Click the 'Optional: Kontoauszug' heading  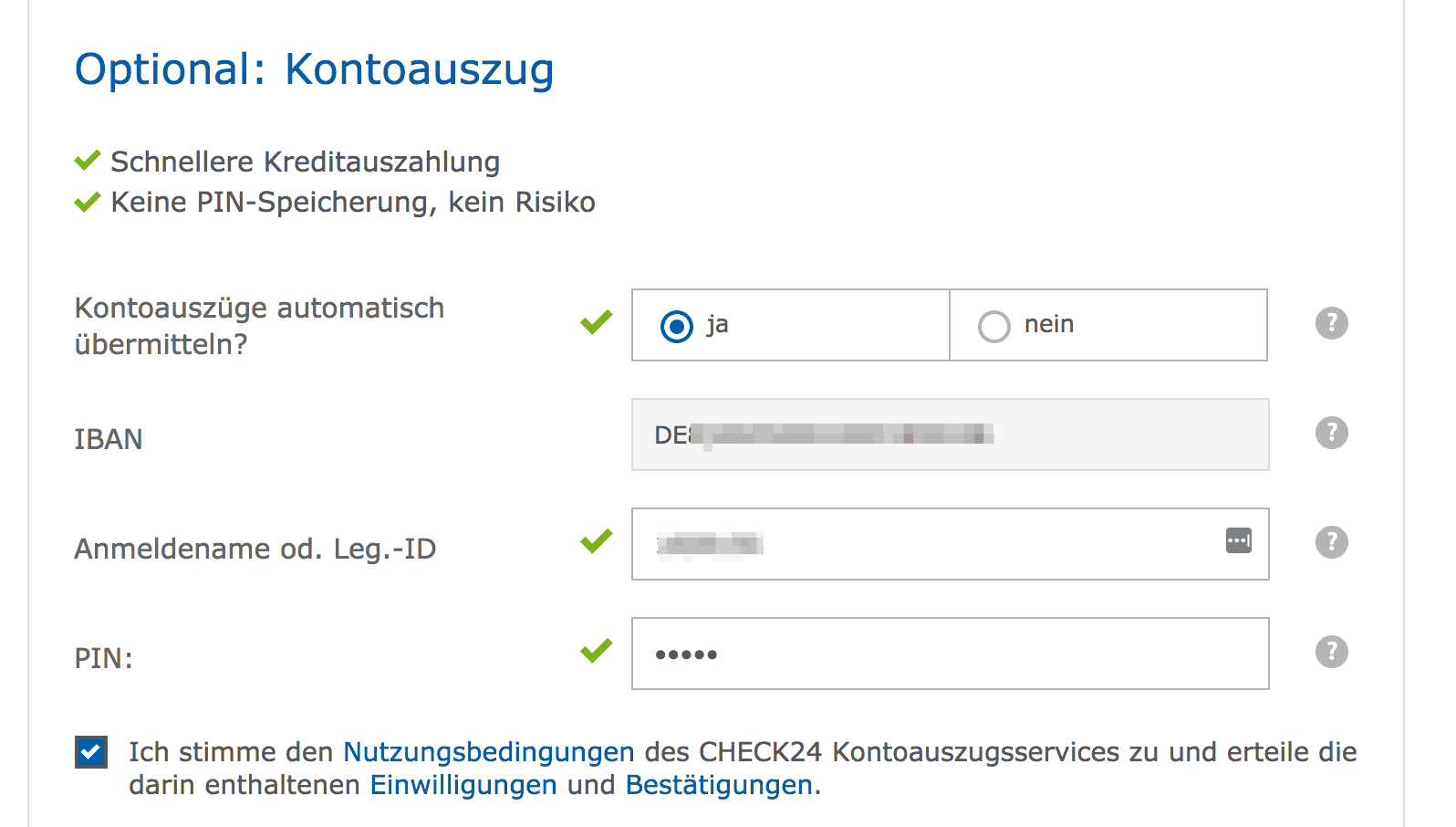(315, 69)
